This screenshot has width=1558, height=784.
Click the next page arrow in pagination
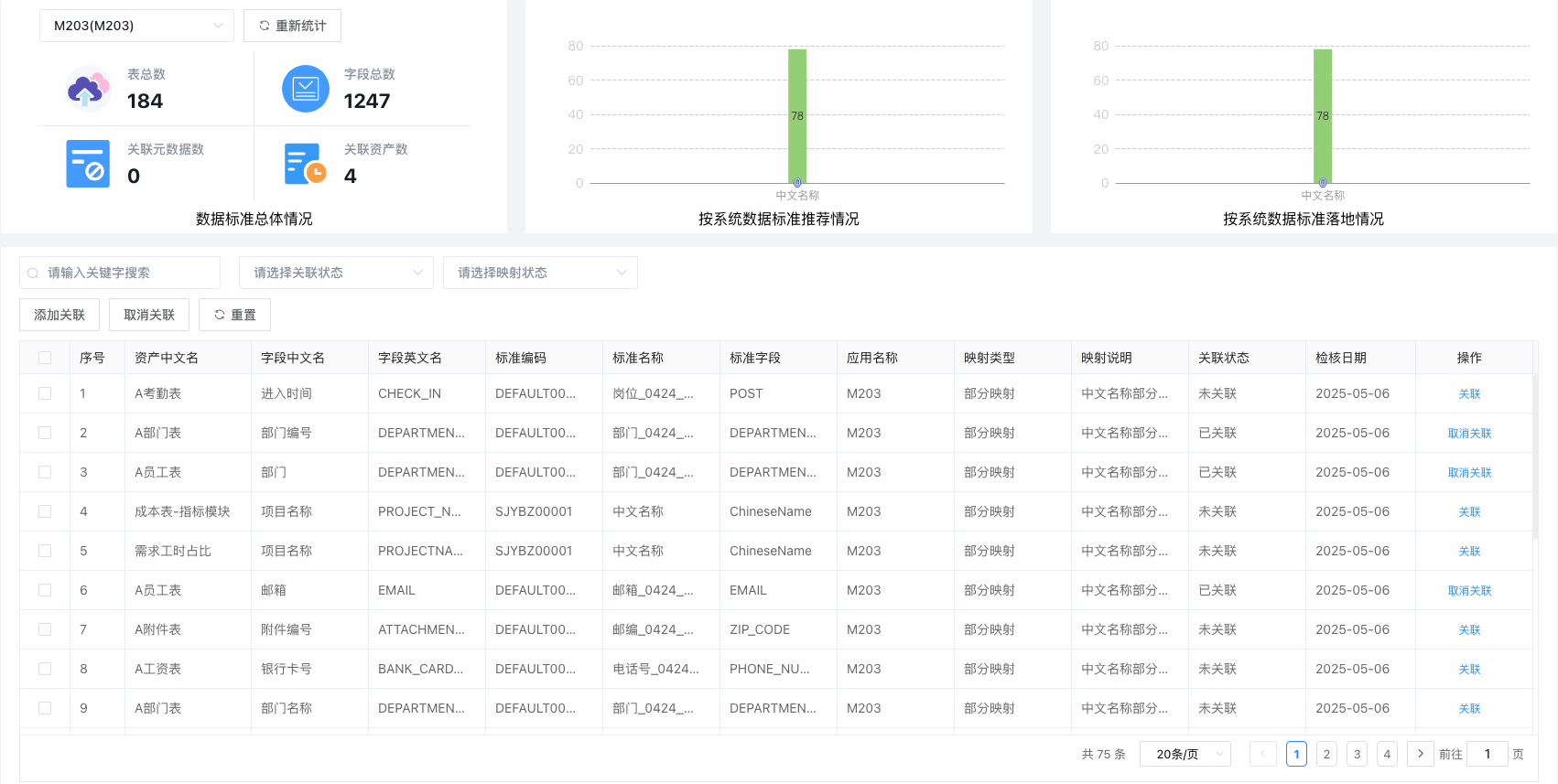point(1420,754)
